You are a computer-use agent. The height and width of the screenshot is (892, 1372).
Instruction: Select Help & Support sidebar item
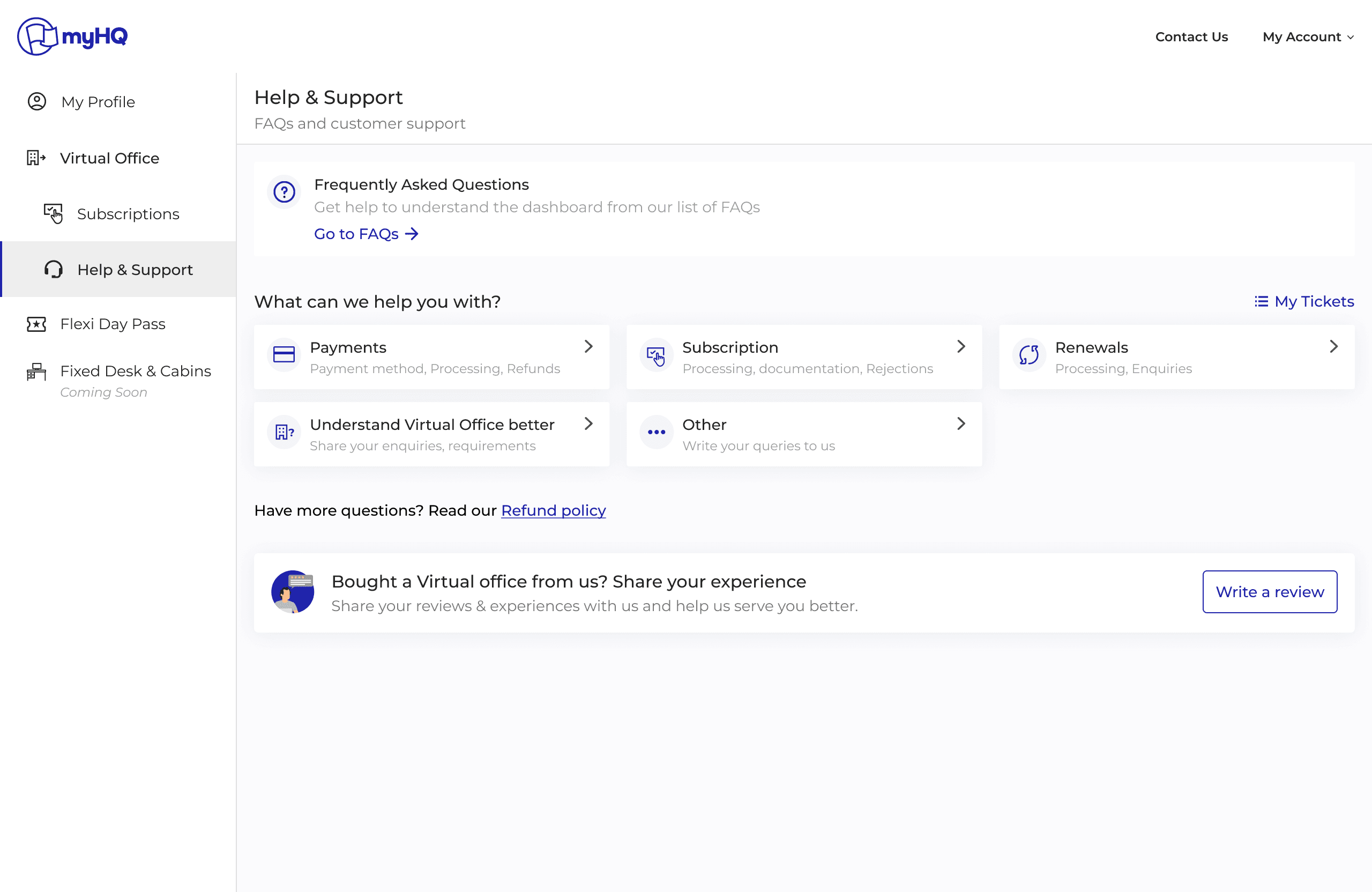coord(135,270)
